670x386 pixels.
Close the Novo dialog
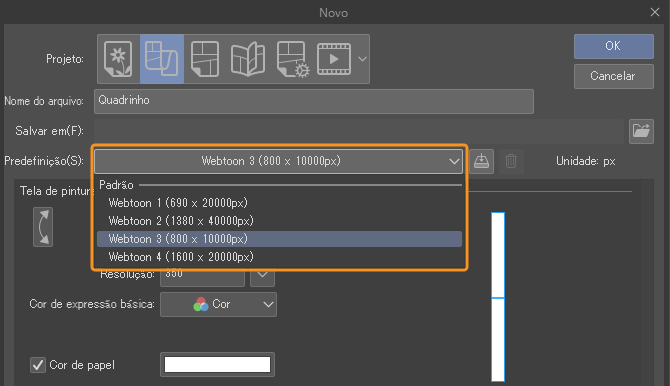[x=655, y=12]
